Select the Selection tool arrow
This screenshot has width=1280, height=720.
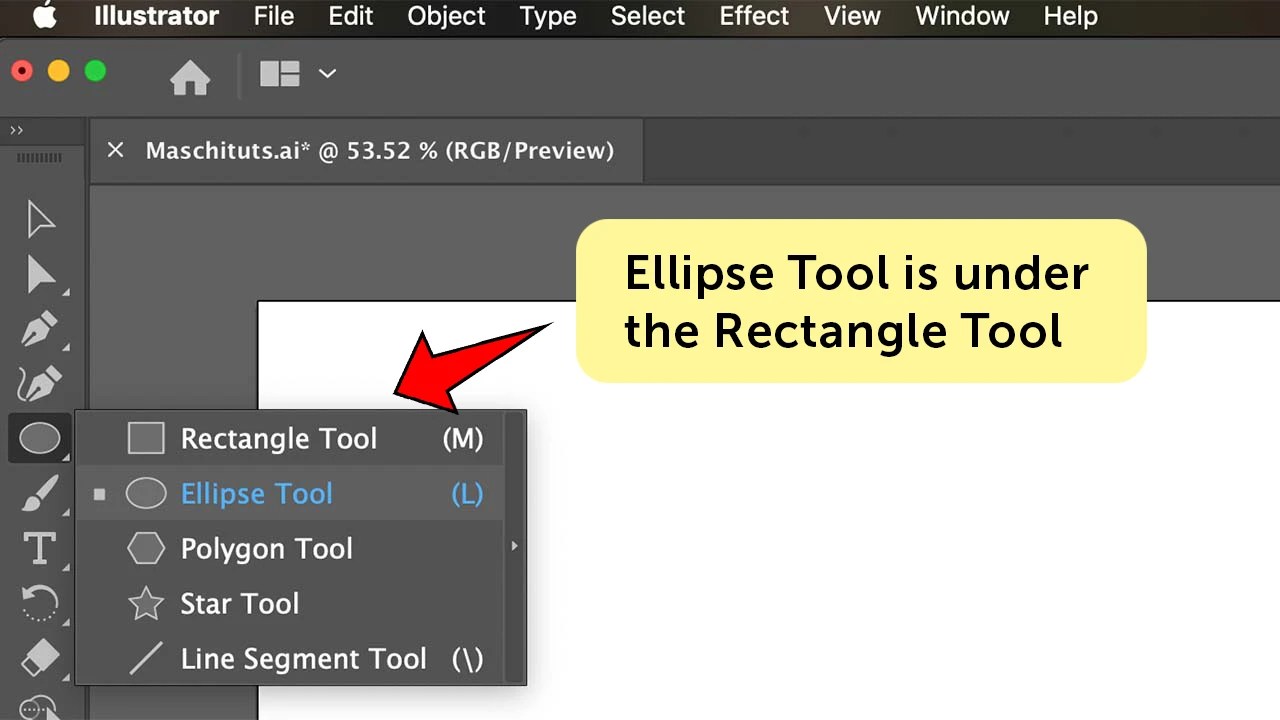point(40,219)
